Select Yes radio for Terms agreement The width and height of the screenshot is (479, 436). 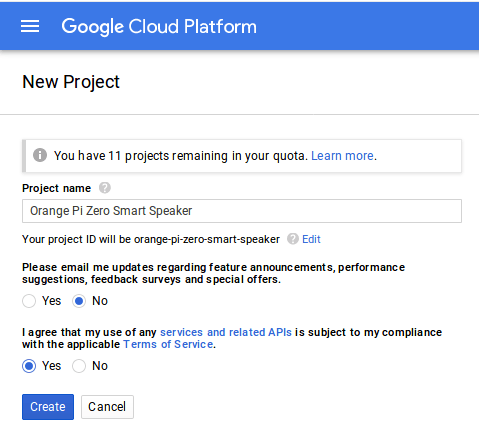[x=29, y=366]
